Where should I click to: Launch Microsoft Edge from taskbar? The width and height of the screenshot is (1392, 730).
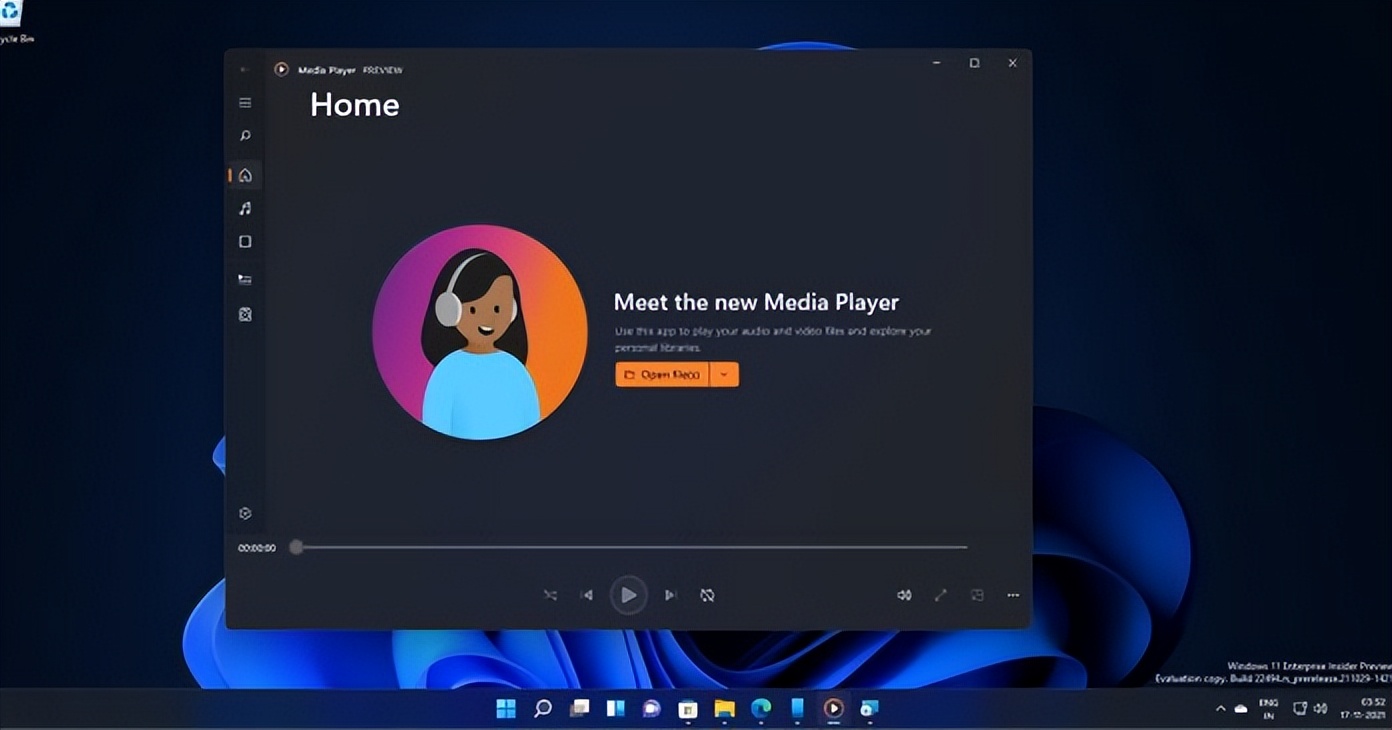(x=761, y=709)
